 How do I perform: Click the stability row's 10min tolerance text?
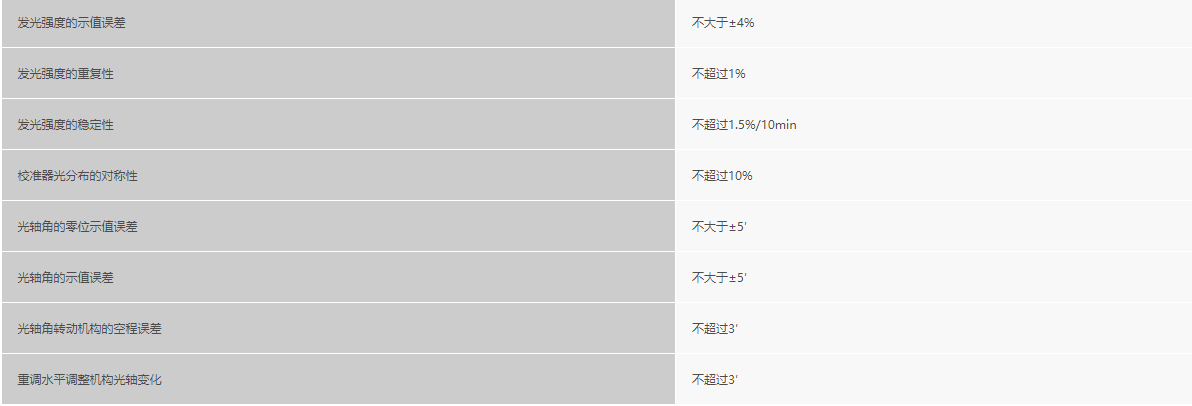click(778, 124)
